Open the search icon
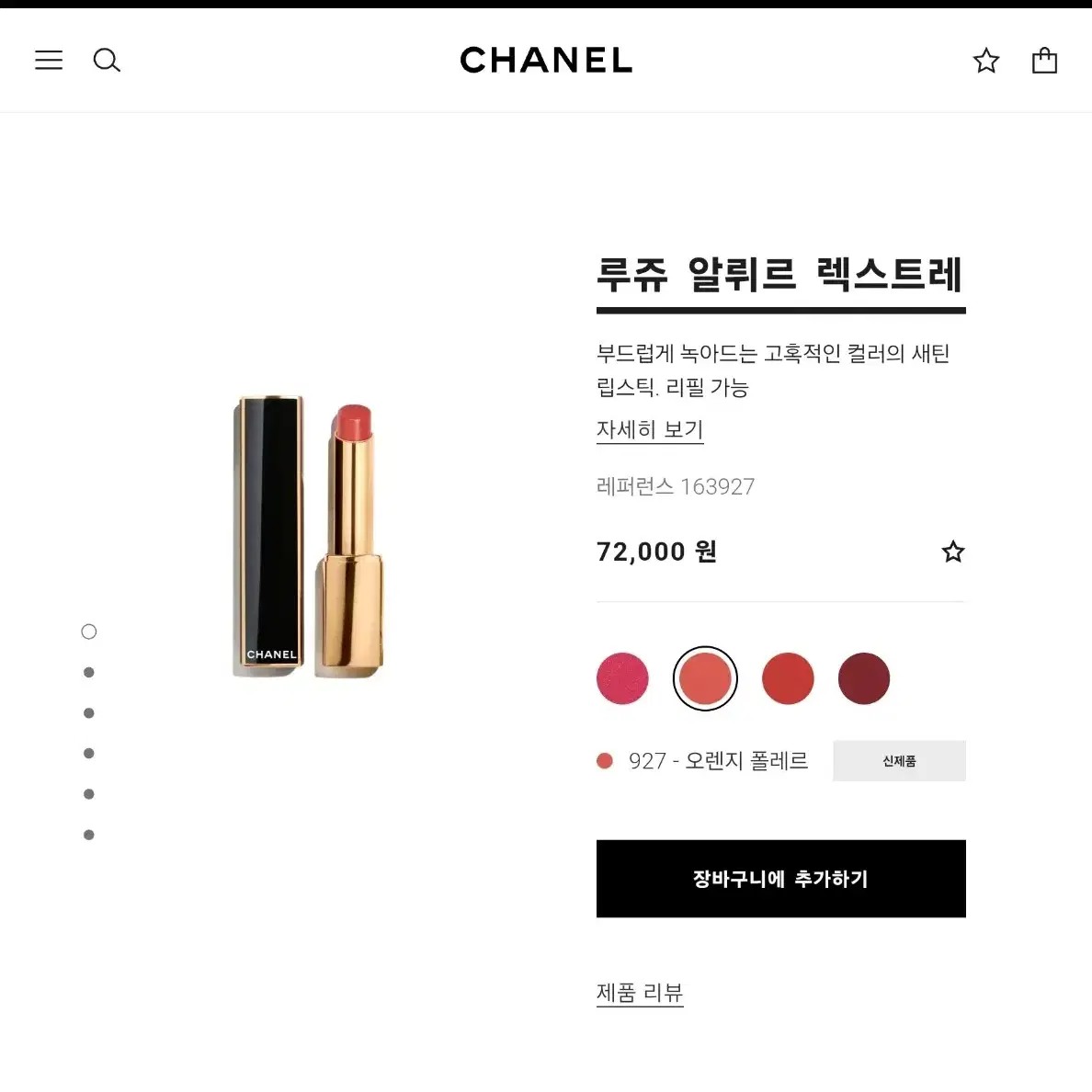 coord(107,60)
